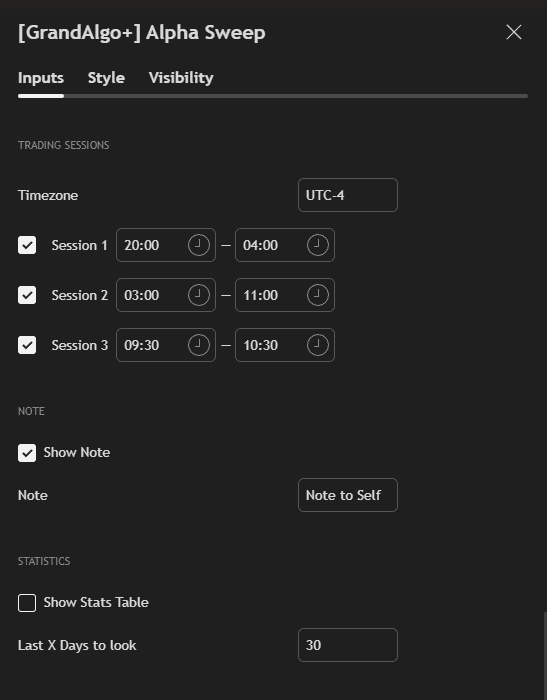Screen dimensions: 547x700
Task: Click the TRADING SESSIONS section heading
Action: click(63, 145)
